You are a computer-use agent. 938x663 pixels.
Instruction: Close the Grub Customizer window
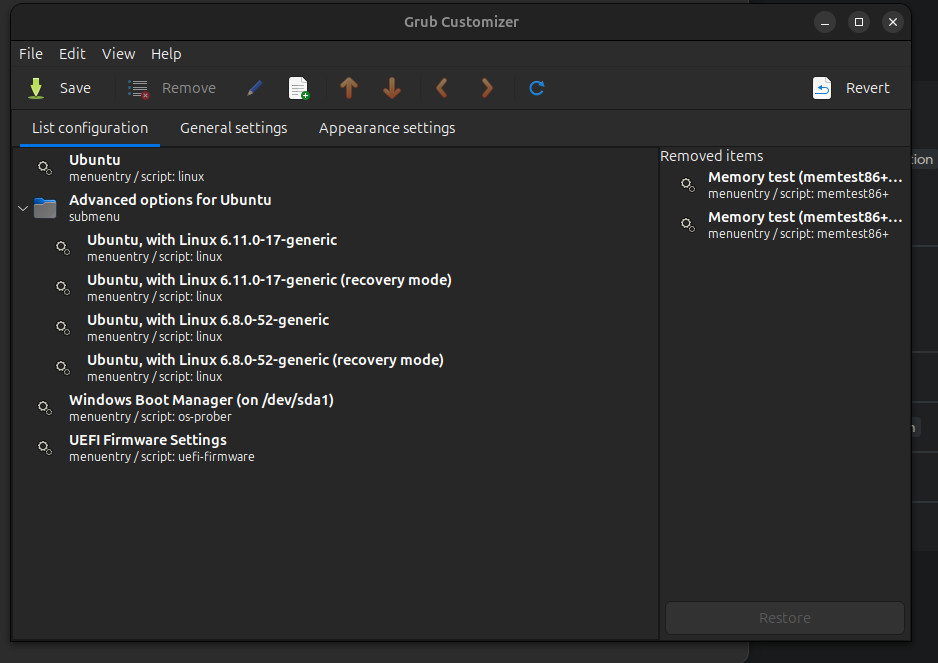[893, 22]
